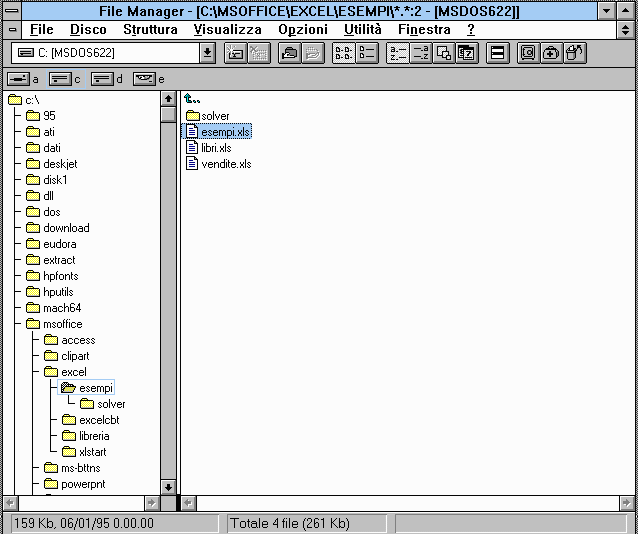Open the Utilità menu
638x534 pixels.
tap(362, 30)
